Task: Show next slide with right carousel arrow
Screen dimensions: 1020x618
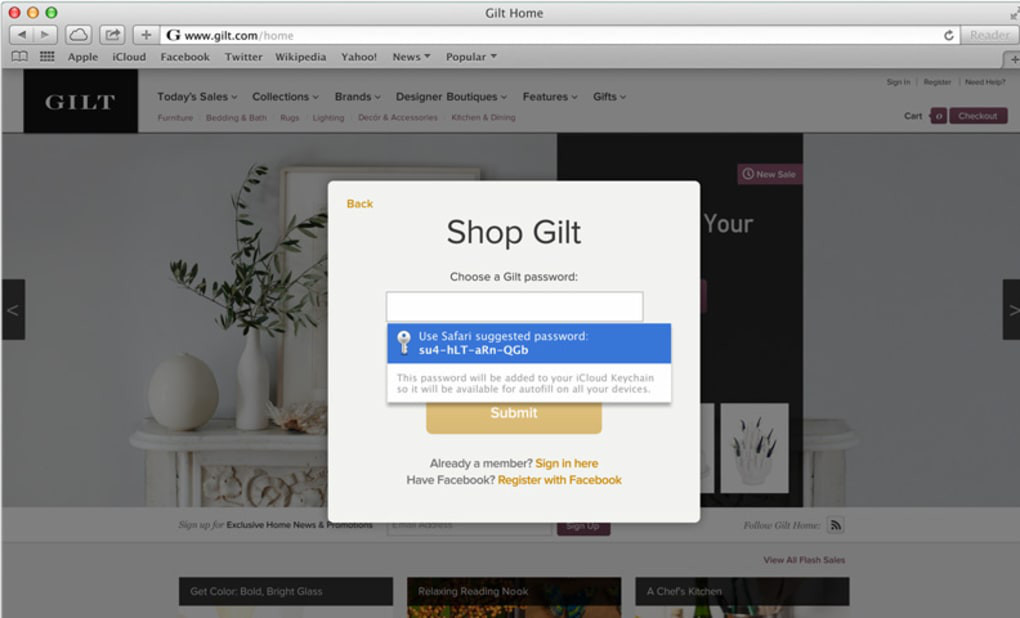Action: (1011, 310)
